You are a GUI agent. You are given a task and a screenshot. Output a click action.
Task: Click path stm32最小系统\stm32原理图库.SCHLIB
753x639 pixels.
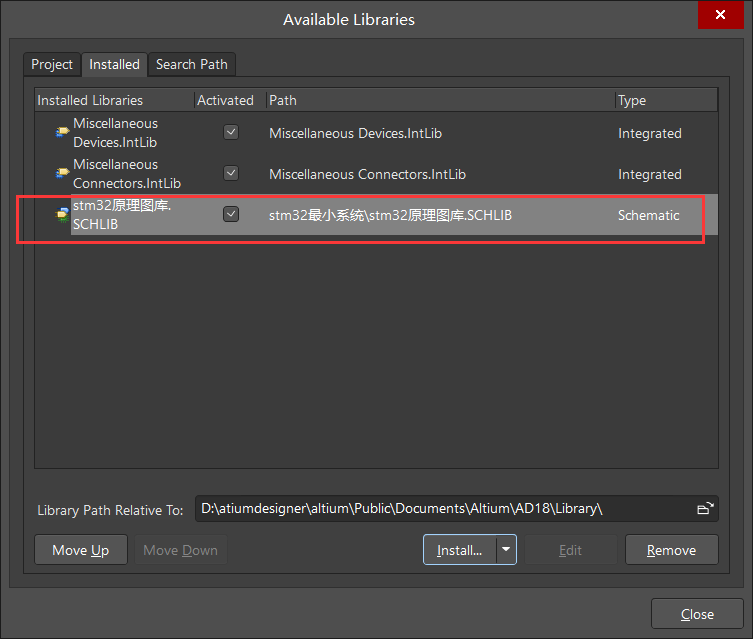click(390, 215)
